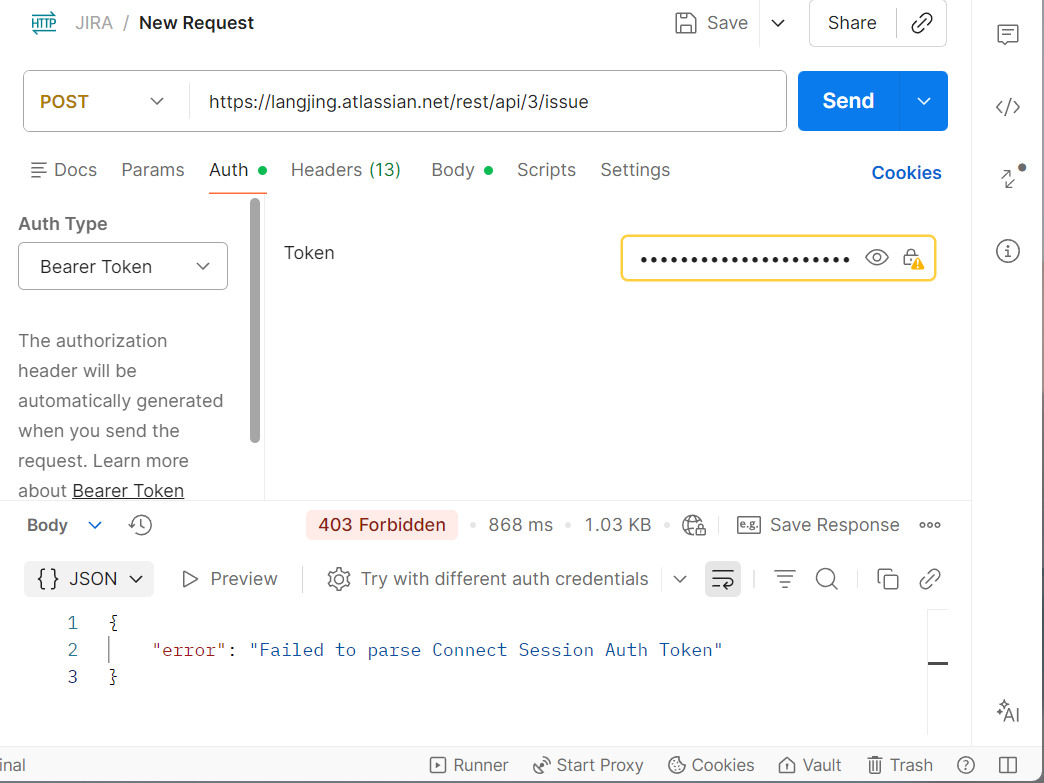This screenshot has height=783, width=1044.
Task: Toggle the two-pane layout icon
Action: click(1007, 765)
